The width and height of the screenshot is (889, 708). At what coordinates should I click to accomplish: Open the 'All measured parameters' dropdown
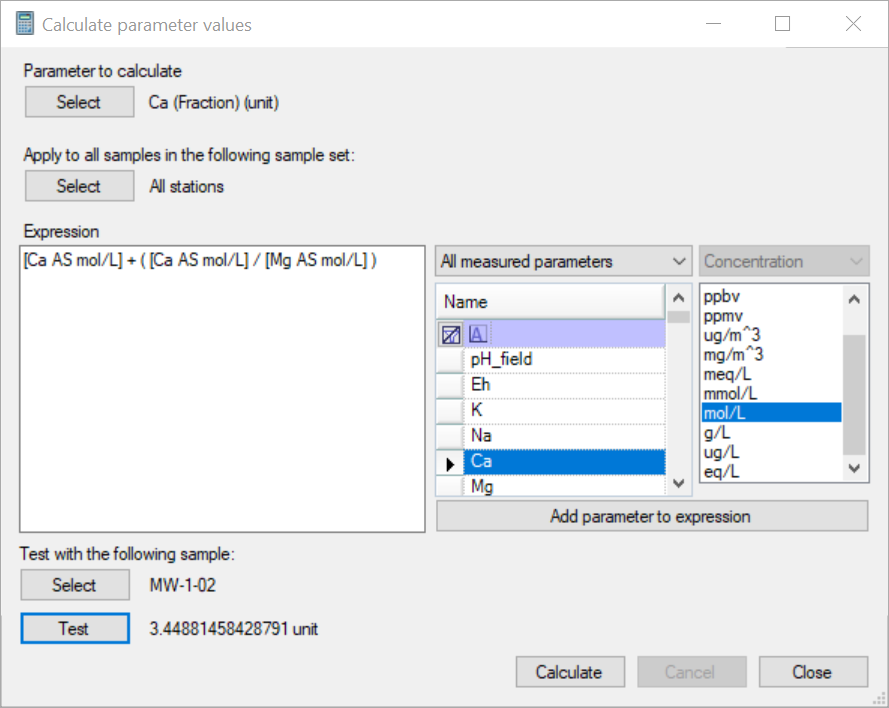click(564, 261)
